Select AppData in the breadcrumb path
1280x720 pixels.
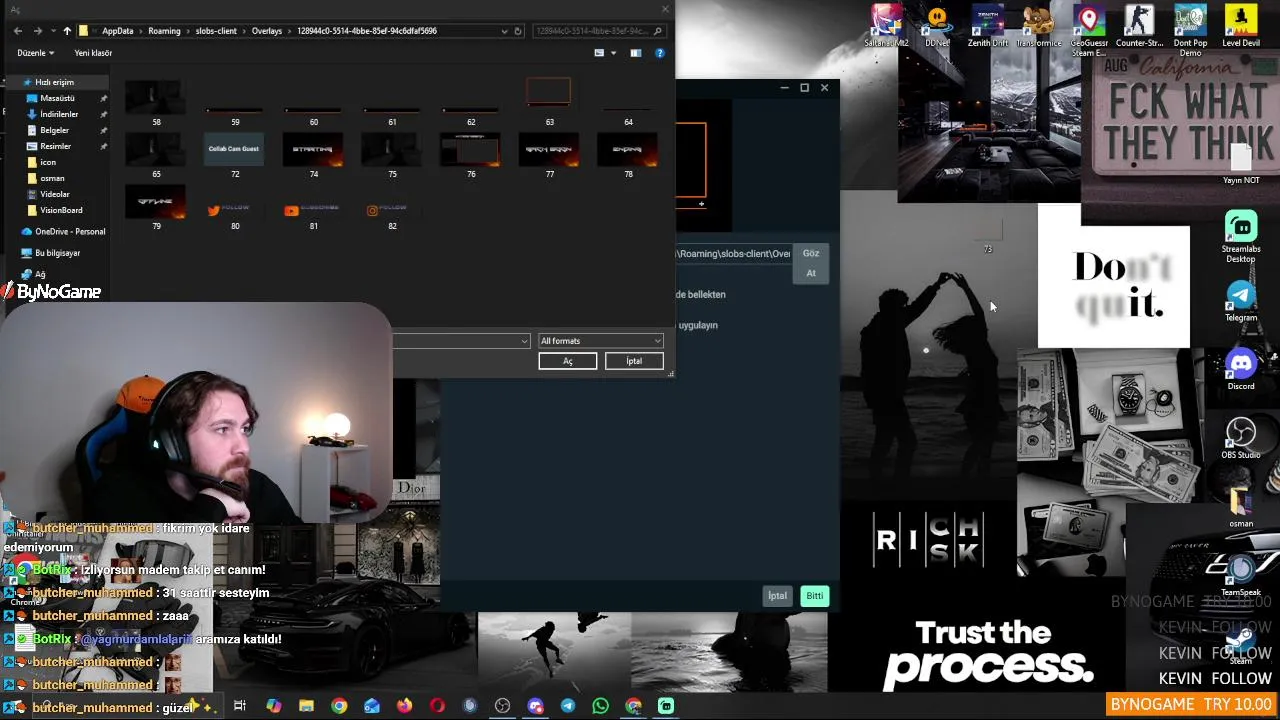[117, 31]
